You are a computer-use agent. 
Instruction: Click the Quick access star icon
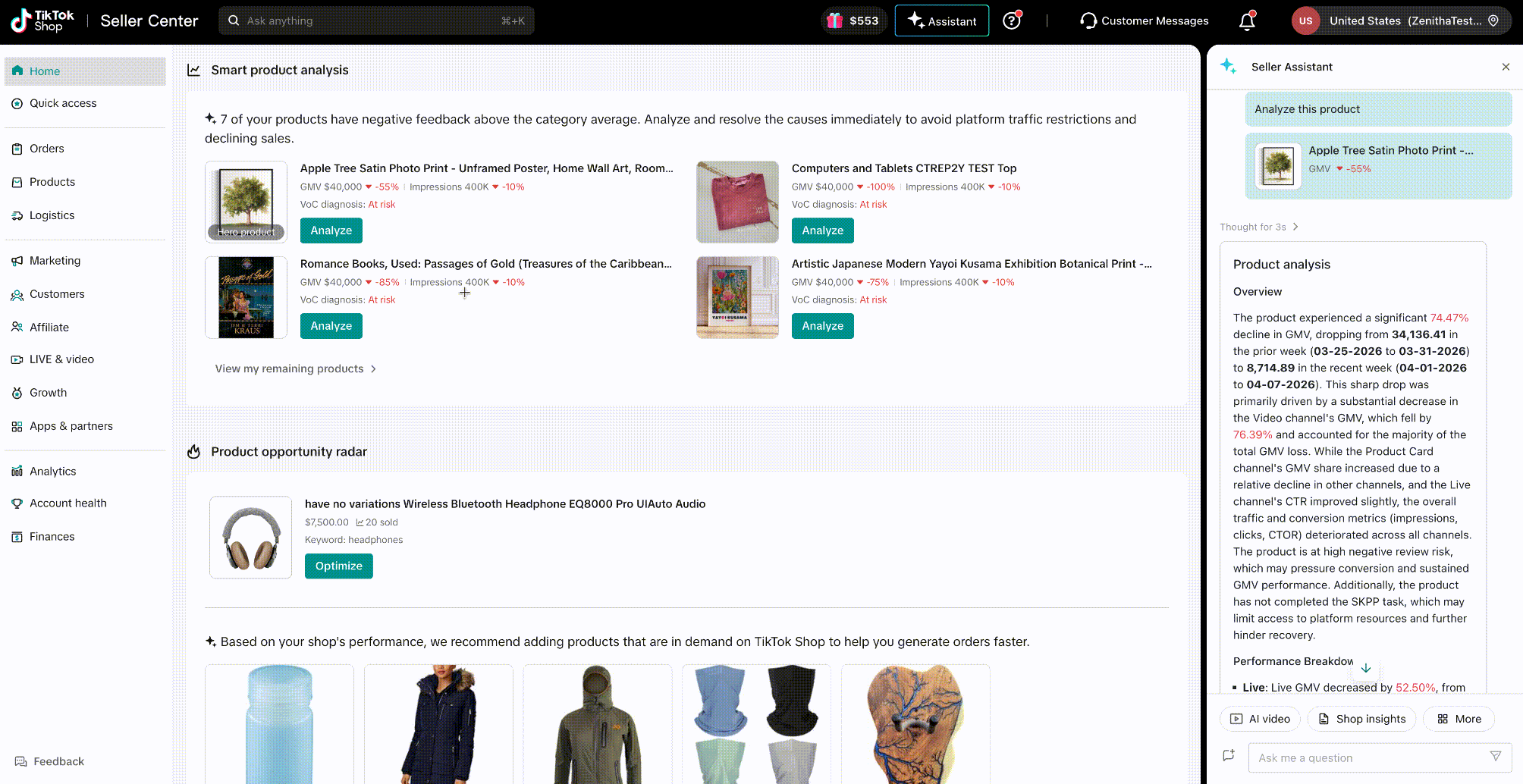pyautogui.click(x=17, y=103)
